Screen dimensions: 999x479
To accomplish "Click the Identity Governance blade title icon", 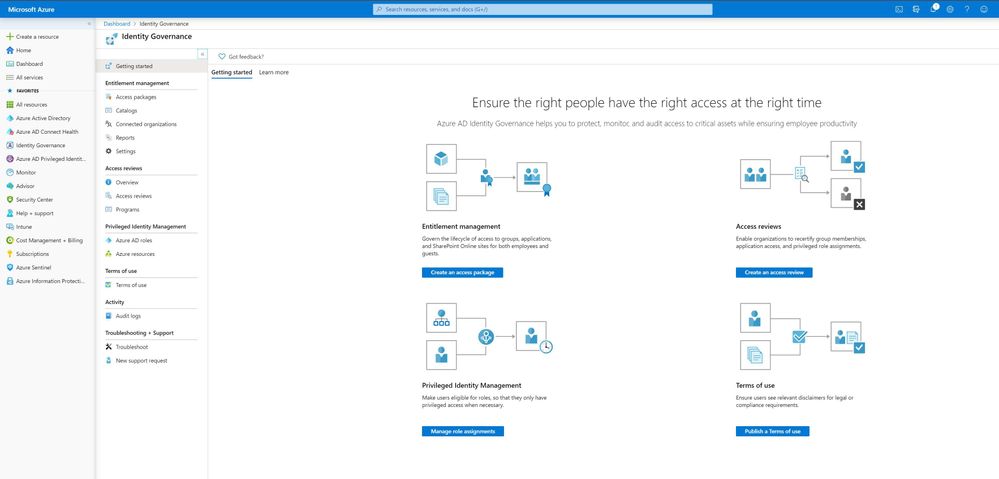I will tap(111, 38).
